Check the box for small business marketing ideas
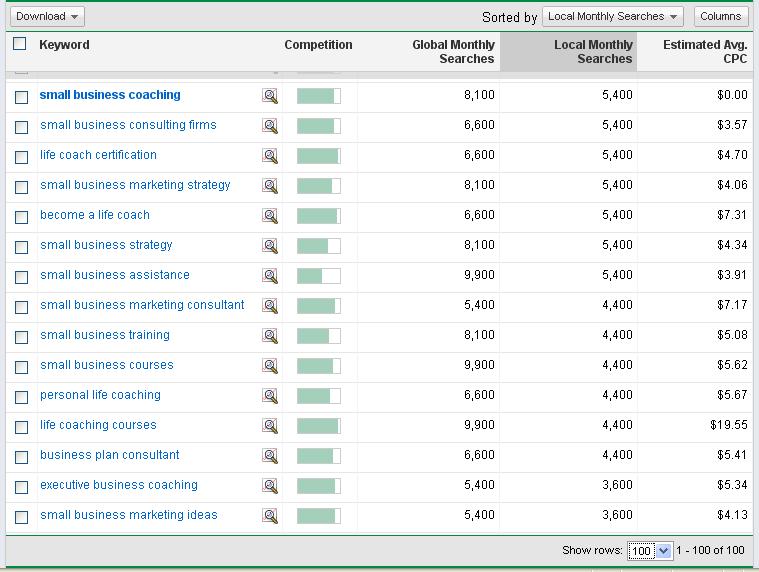This screenshot has height=572, width=759. (21, 517)
